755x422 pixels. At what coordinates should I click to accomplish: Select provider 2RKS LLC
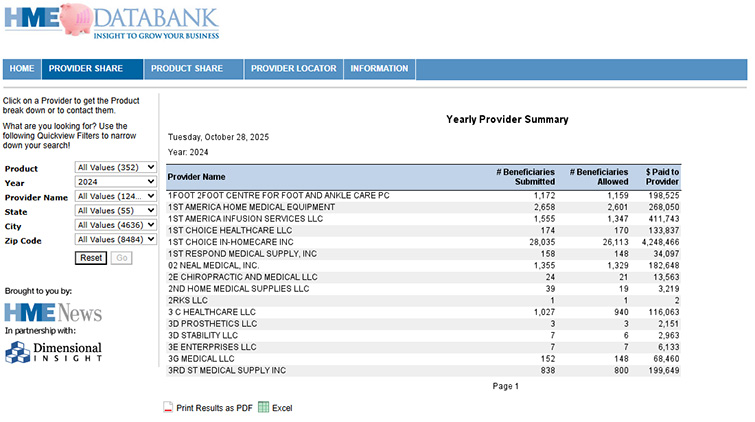(188, 300)
